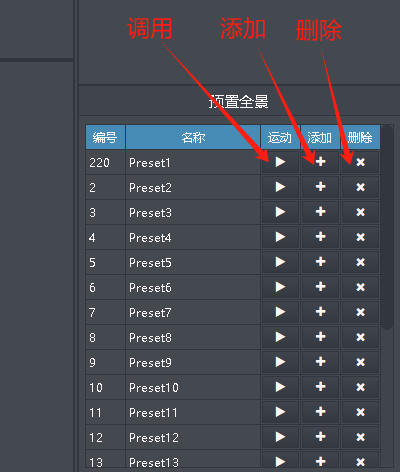This screenshot has width=400, height=472.
Task: Call Preset1 with the play icon
Action: pos(280,162)
